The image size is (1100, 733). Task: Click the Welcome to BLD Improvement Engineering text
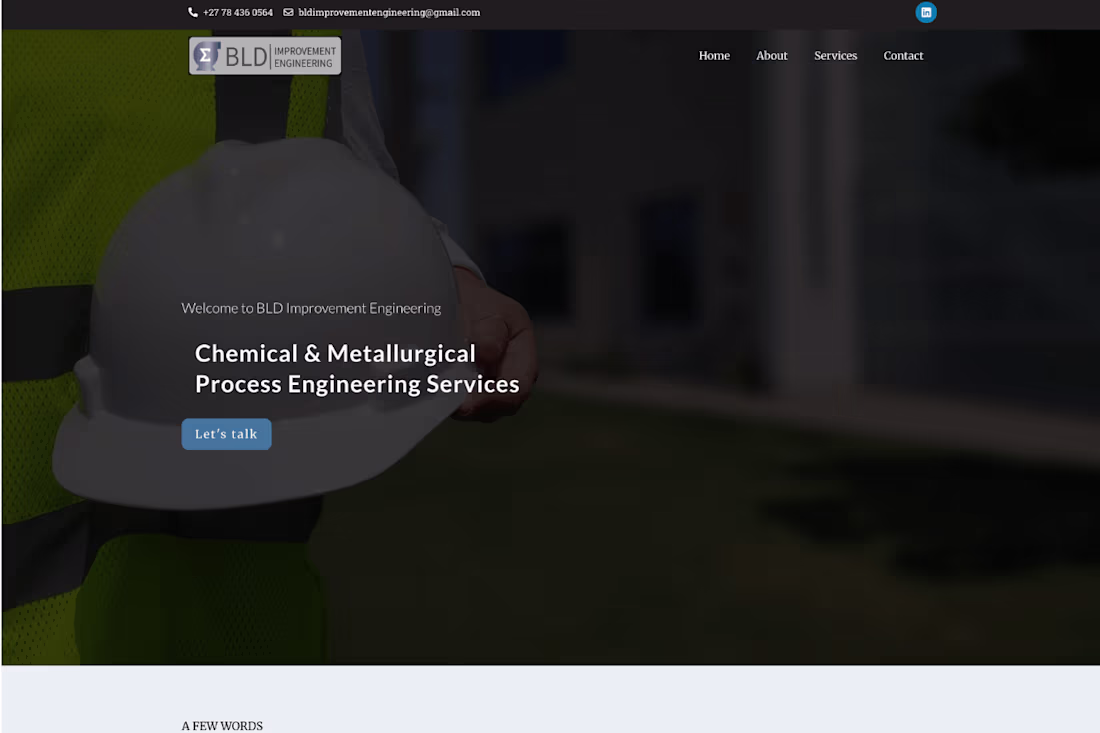311,308
